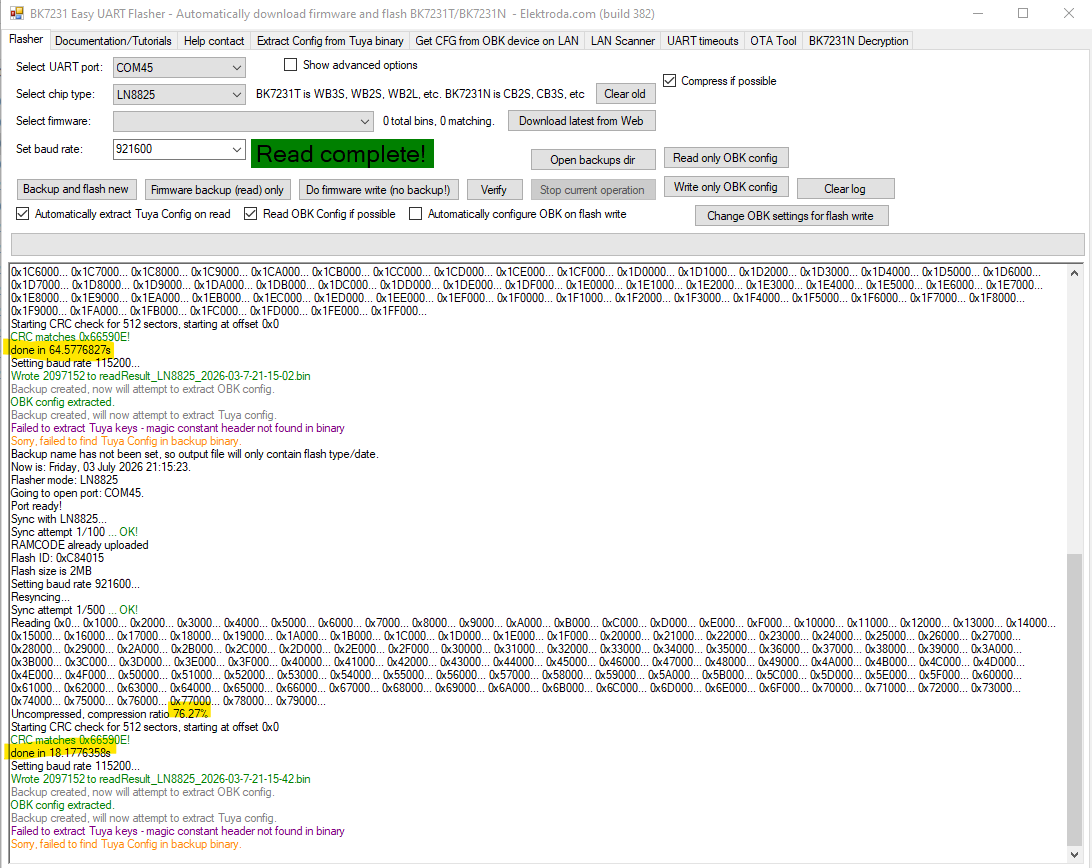Click log line 'Flash size is 2MB'

[52, 571]
